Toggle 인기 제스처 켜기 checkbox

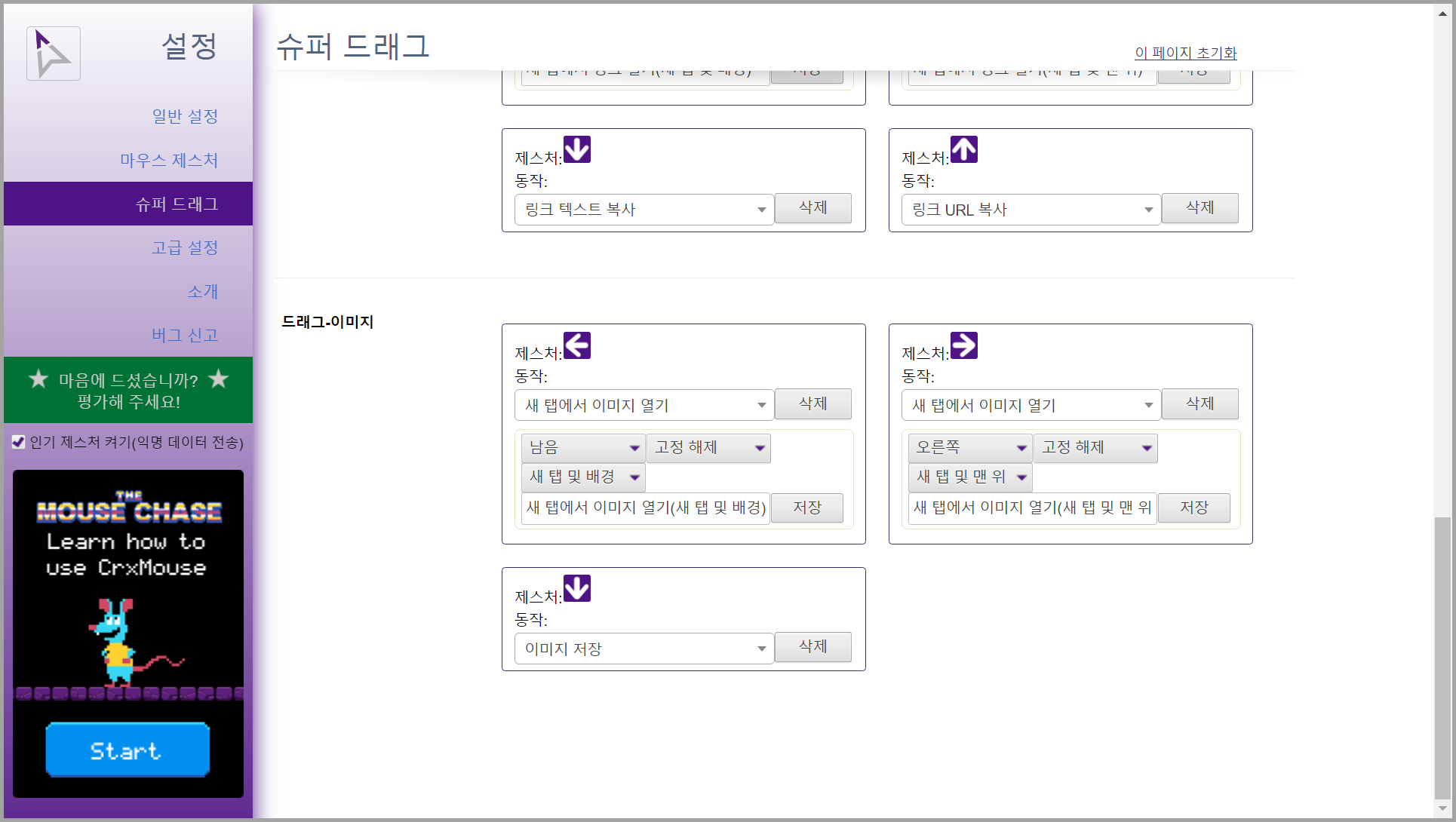(x=19, y=442)
